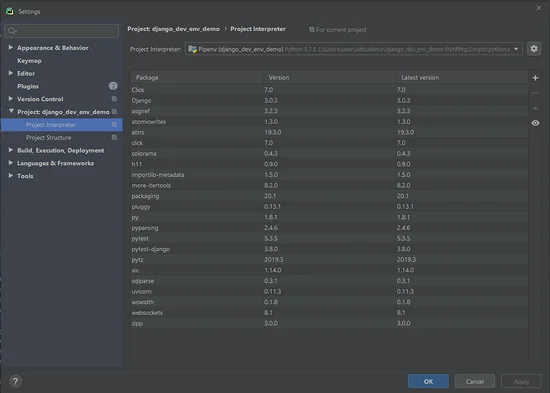Click the minus icon to uninstall package
This screenshot has height=393, width=550.
[x=535, y=93]
